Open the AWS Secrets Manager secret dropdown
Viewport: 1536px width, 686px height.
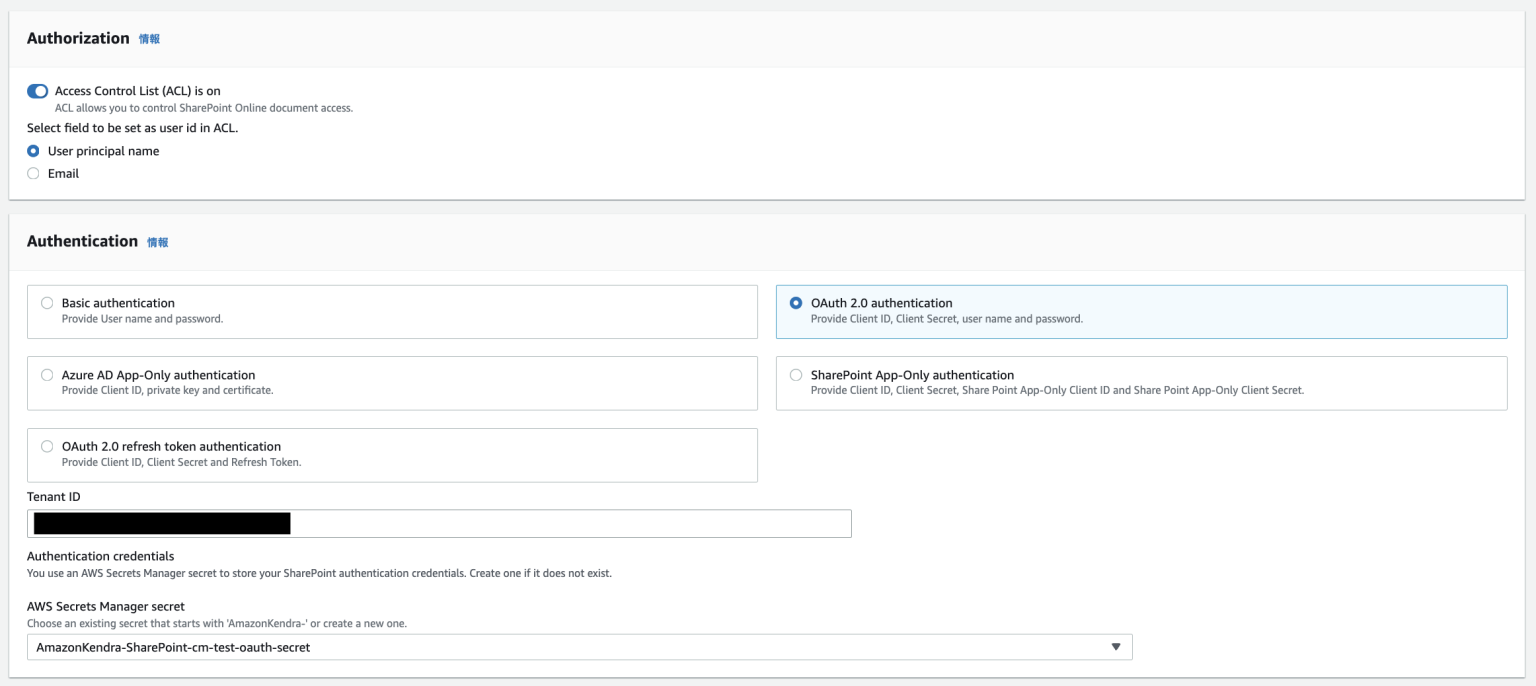coord(578,646)
